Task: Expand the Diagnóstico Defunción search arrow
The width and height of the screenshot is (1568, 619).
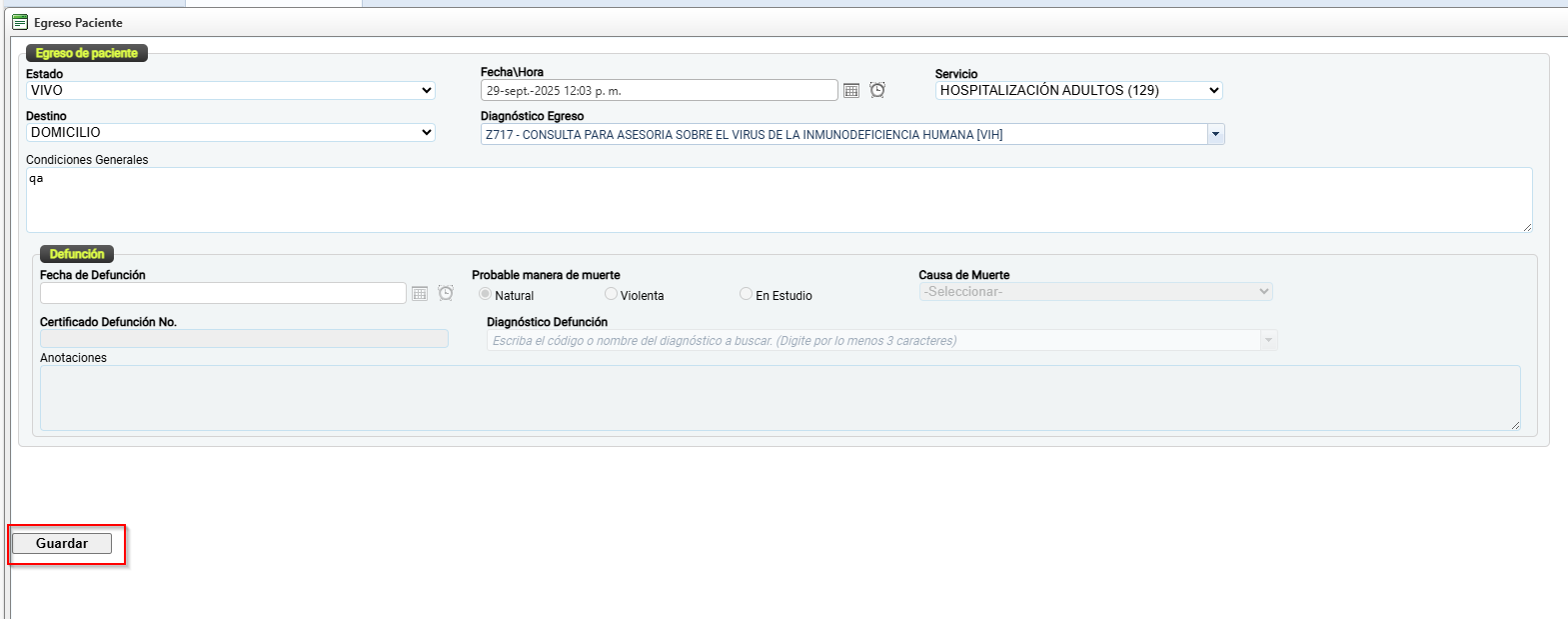Action: 1268,341
